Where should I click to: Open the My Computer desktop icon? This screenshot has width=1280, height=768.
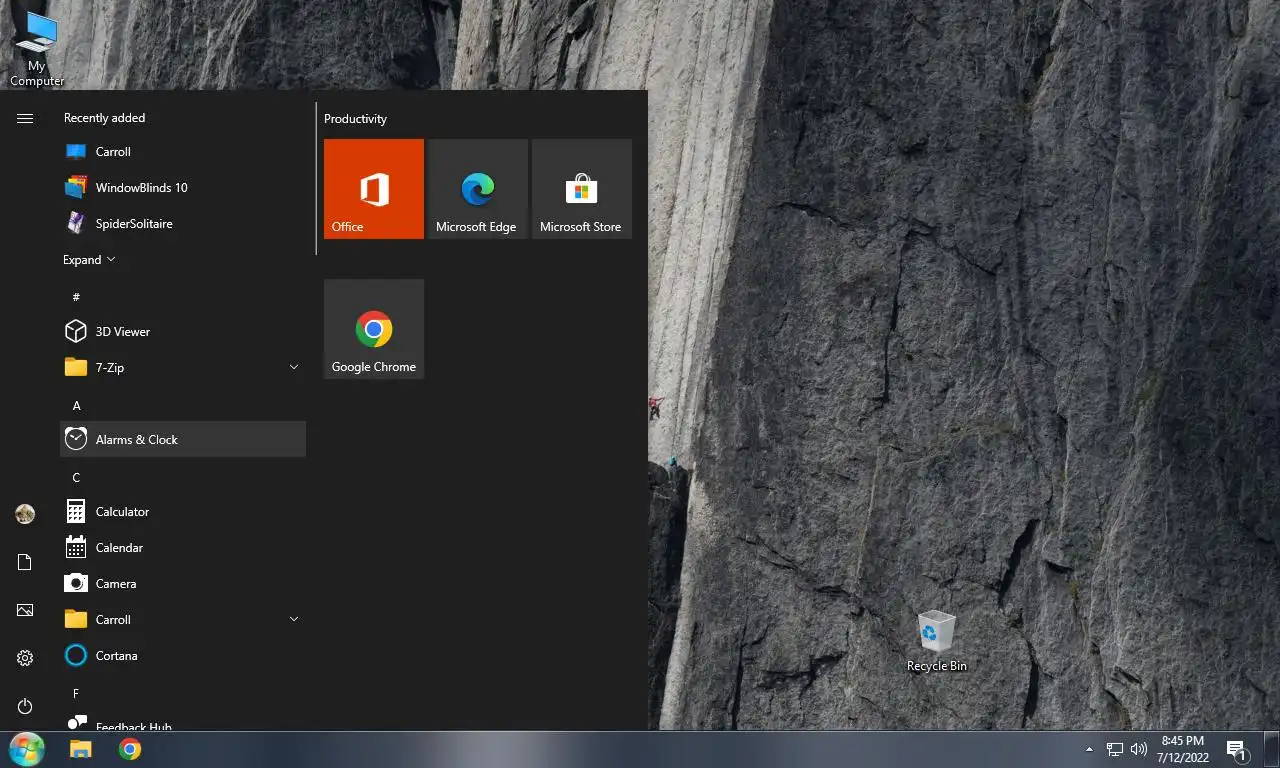coord(37,48)
